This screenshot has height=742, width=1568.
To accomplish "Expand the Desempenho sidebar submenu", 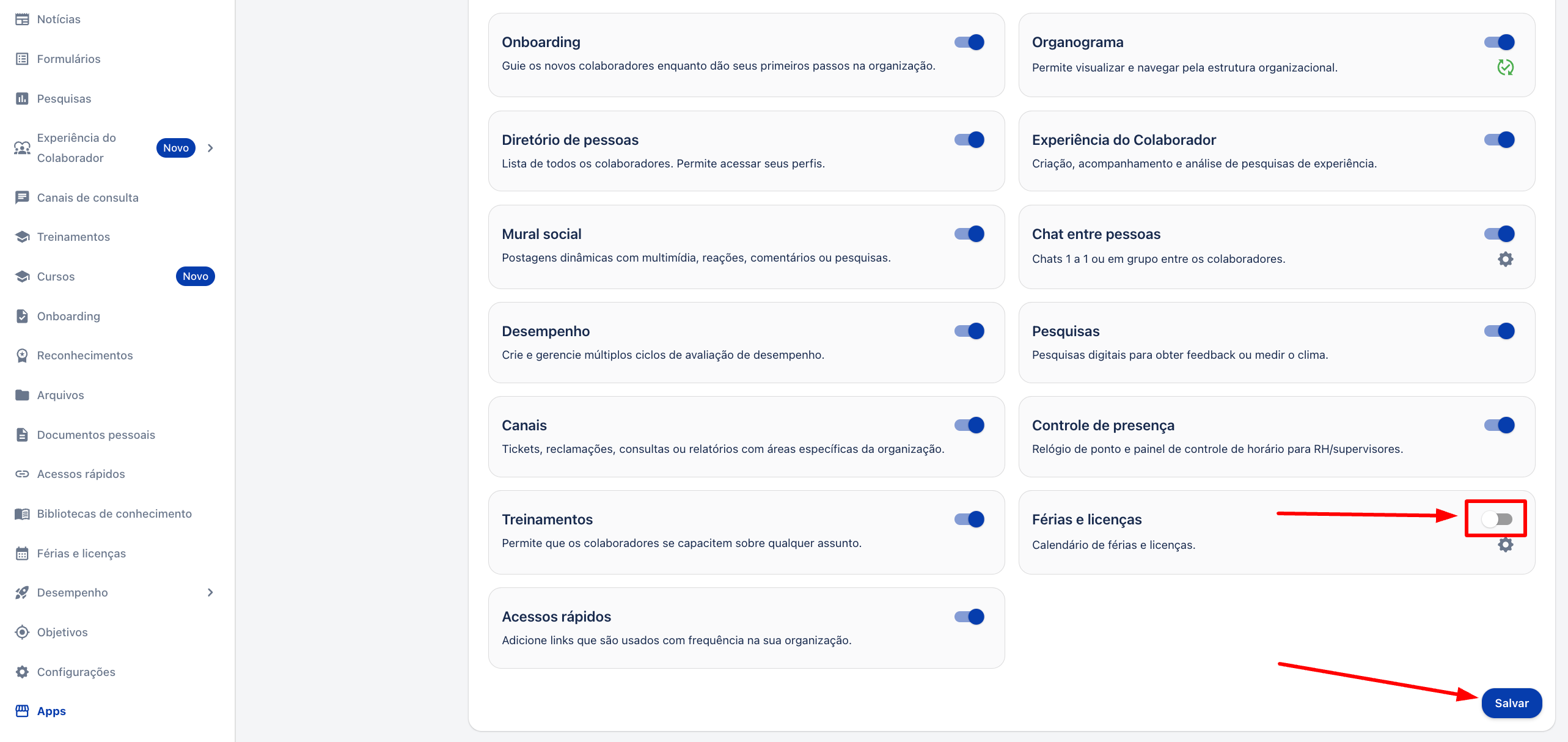I will (x=210, y=592).
